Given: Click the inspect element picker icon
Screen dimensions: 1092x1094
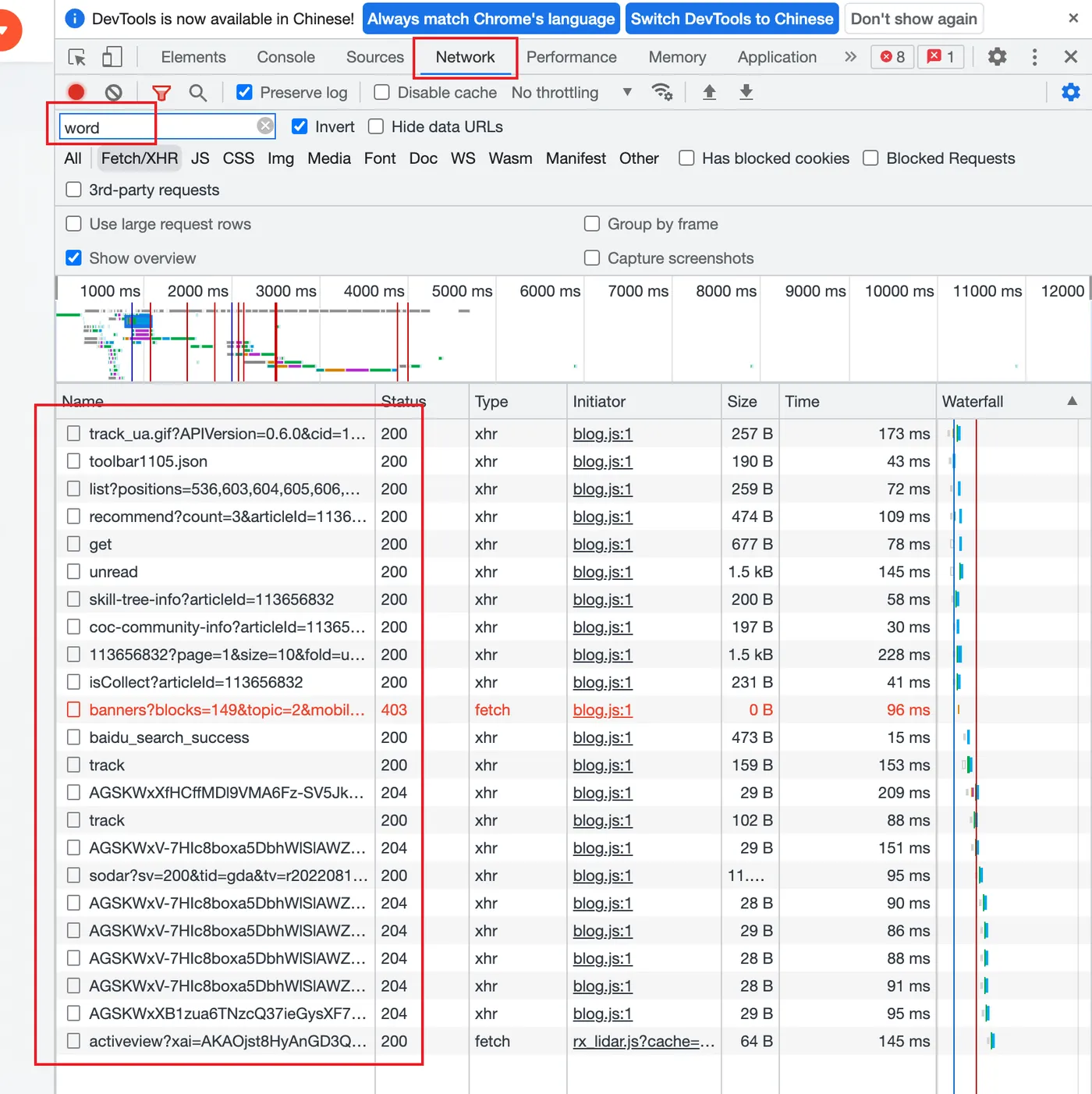Looking at the screenshot, I should pyautogui.click(x=77, y=57).
